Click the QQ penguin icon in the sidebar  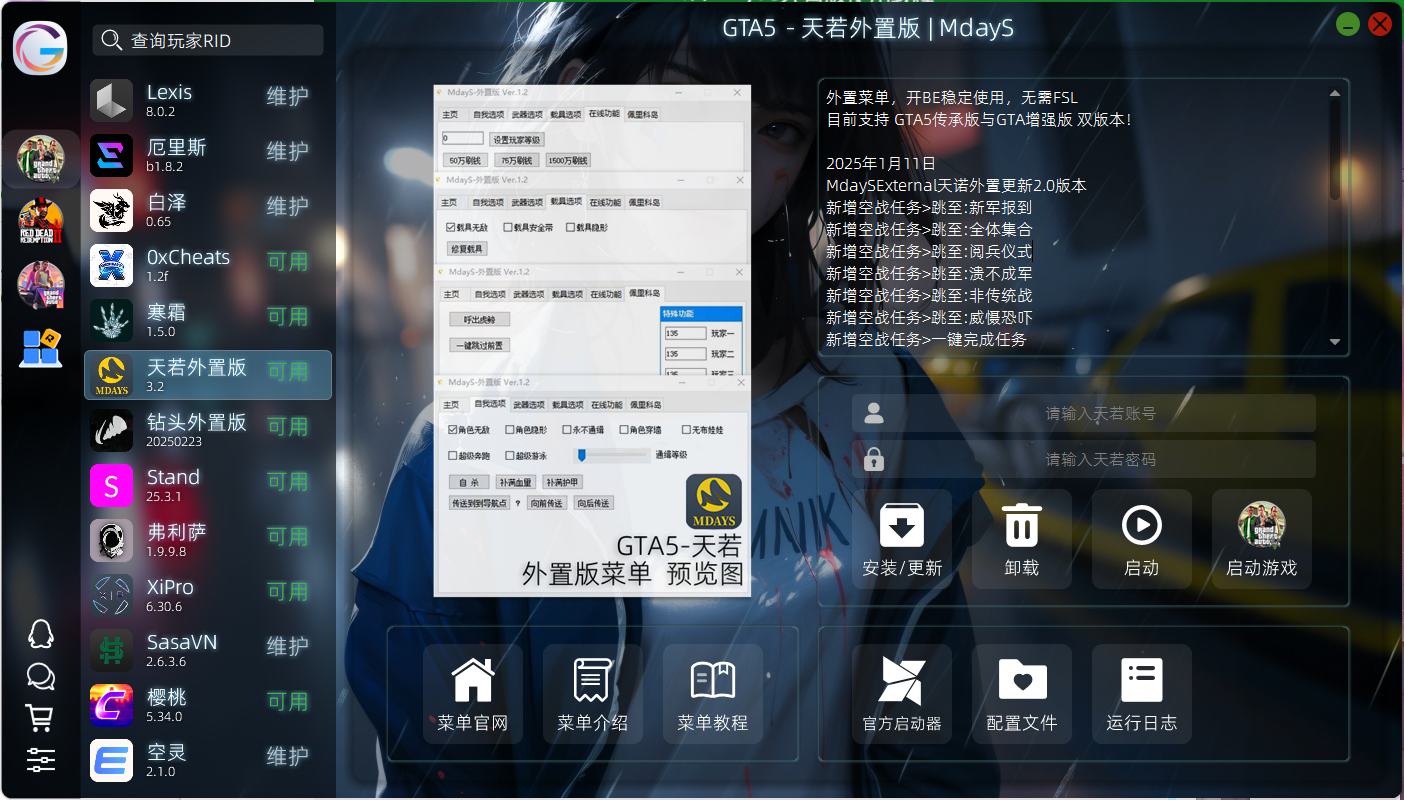click(40, 634)
